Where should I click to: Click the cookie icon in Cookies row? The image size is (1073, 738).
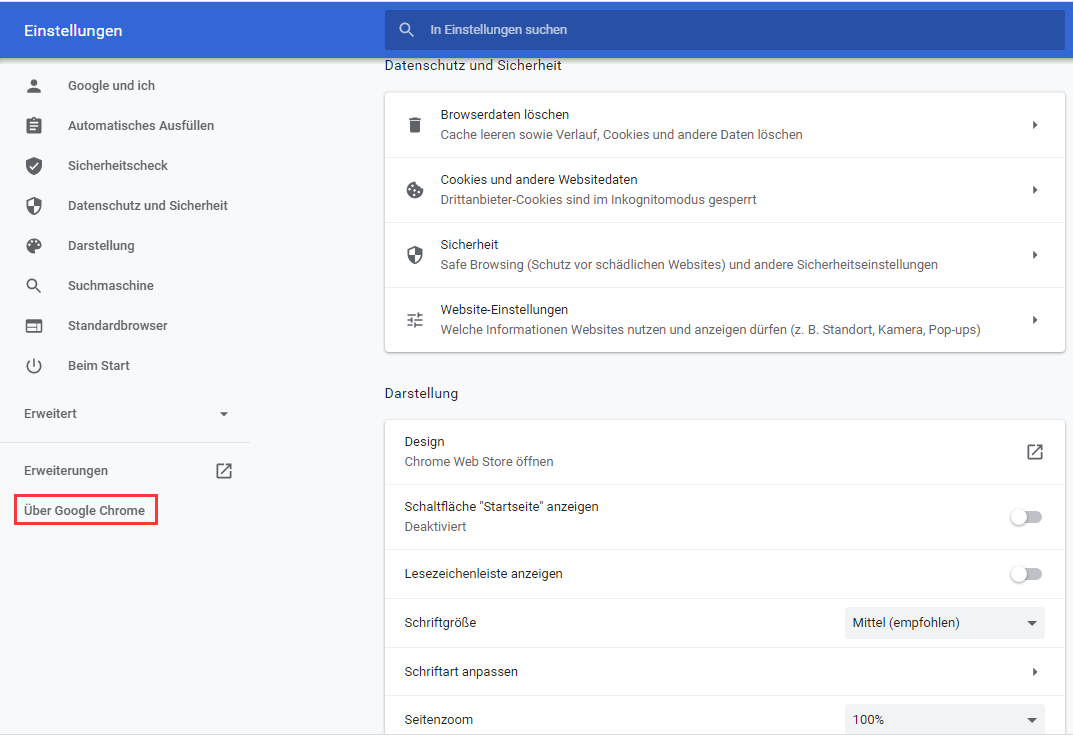tap(415, 190)
